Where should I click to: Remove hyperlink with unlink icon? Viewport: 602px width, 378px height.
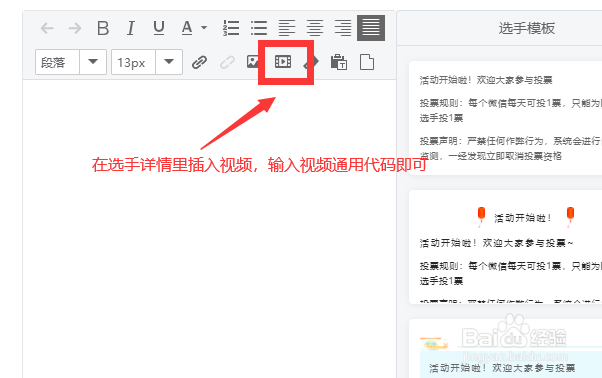[x=227, y=62]
